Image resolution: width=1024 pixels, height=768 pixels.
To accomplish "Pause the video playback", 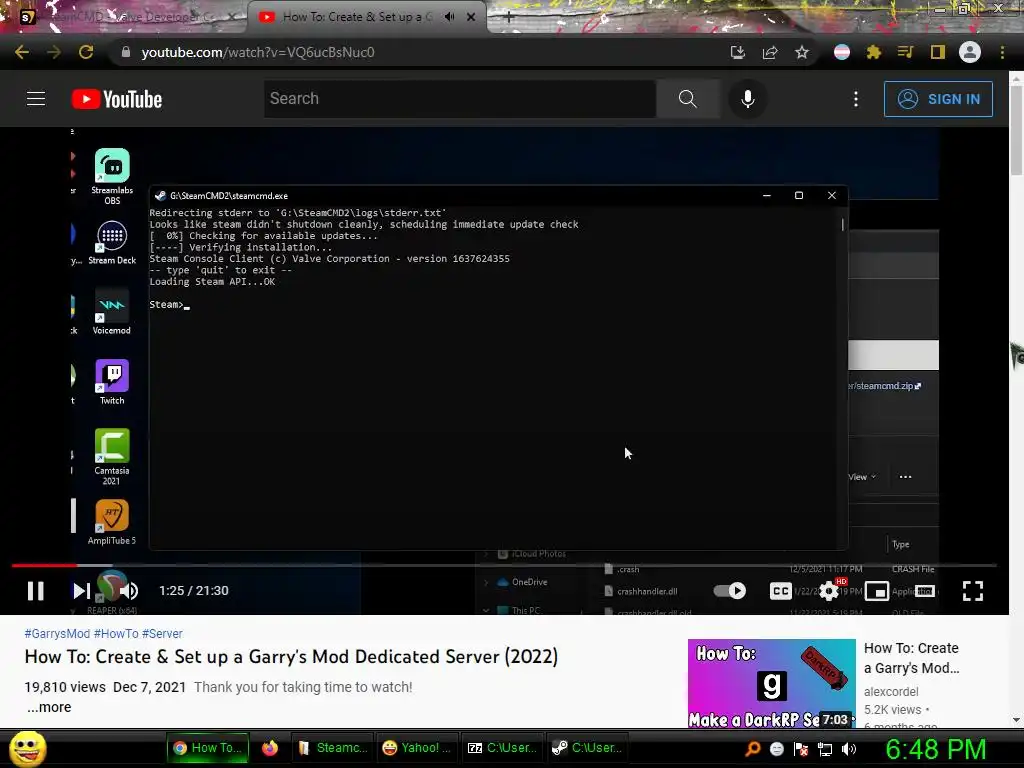I will (36, 591).
